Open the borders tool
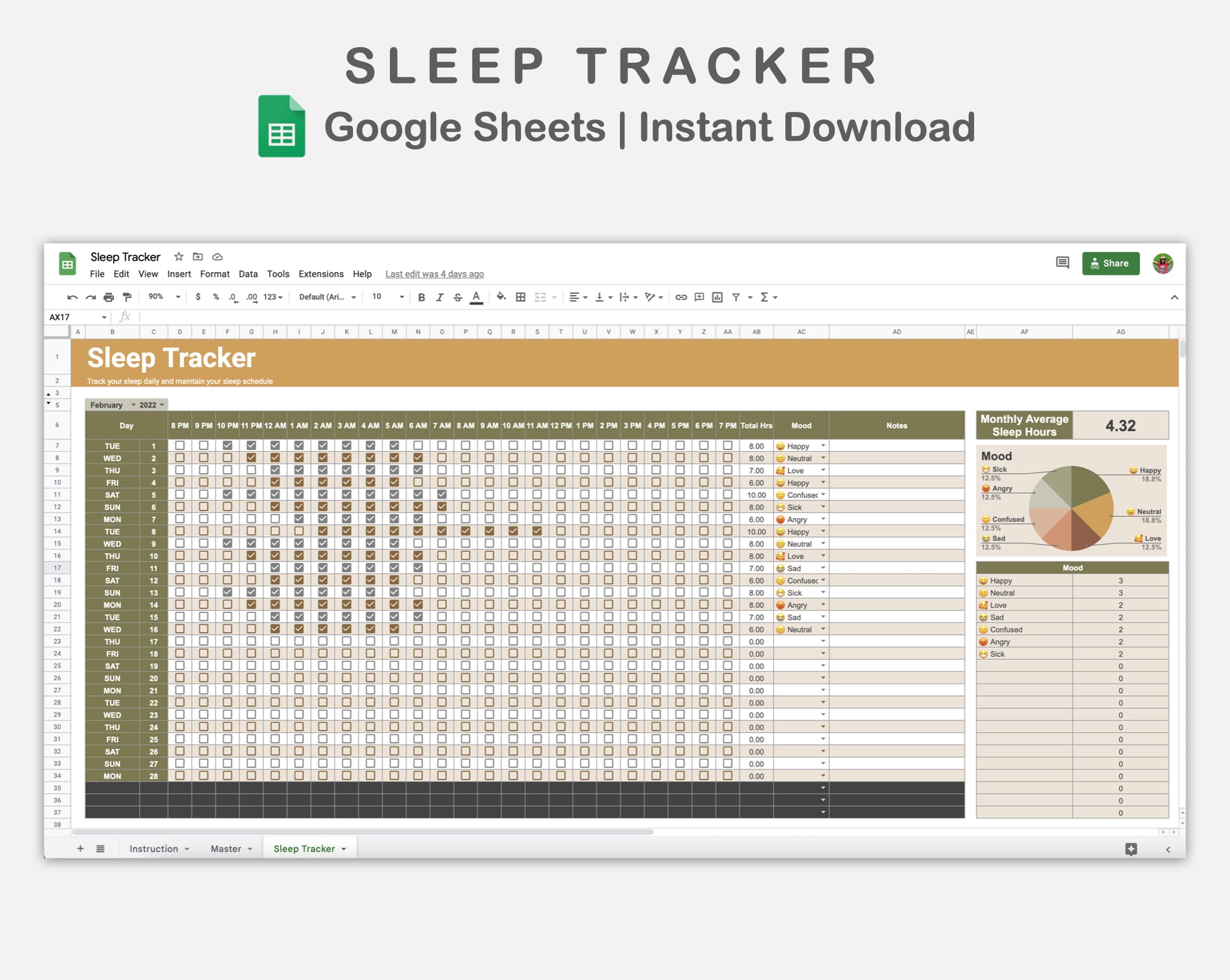This screenshot has width=1230, height=980. (520, 297)
